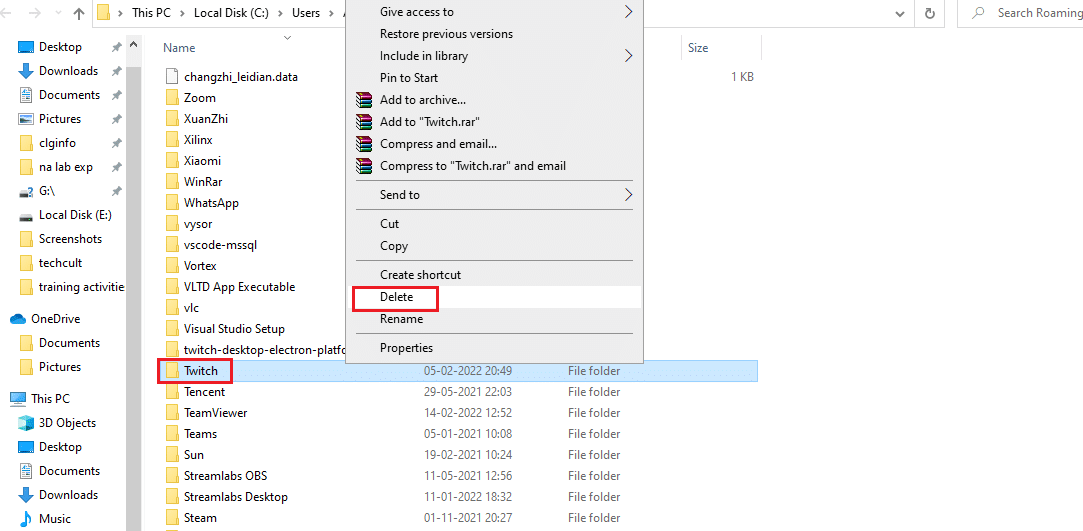
Task: Click the WinRAR icon beside Add to archive
Action: coord(364,100)
